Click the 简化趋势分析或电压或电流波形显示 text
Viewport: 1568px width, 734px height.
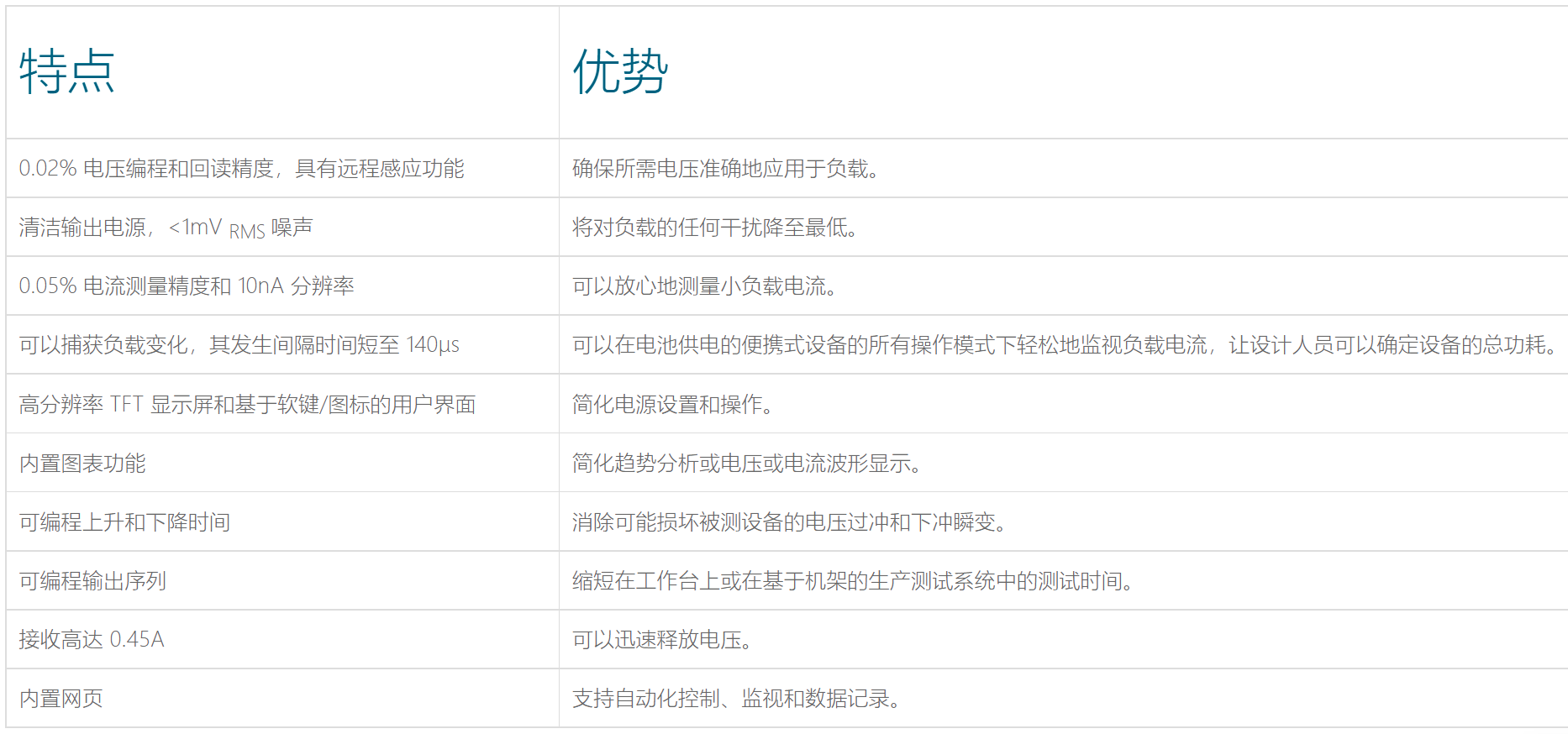click(x=746, y=464)
